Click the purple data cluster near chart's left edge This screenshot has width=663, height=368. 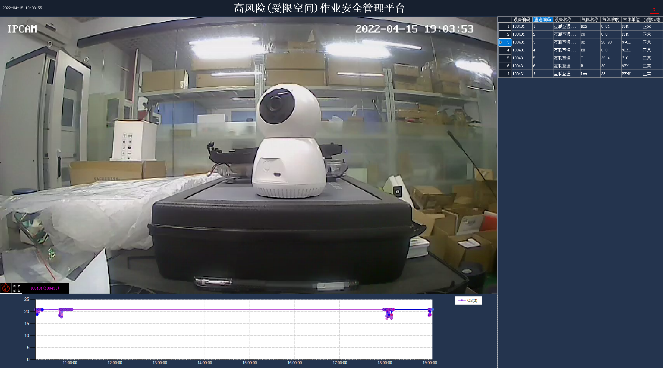pyautogui.click(x=39, y=312)
